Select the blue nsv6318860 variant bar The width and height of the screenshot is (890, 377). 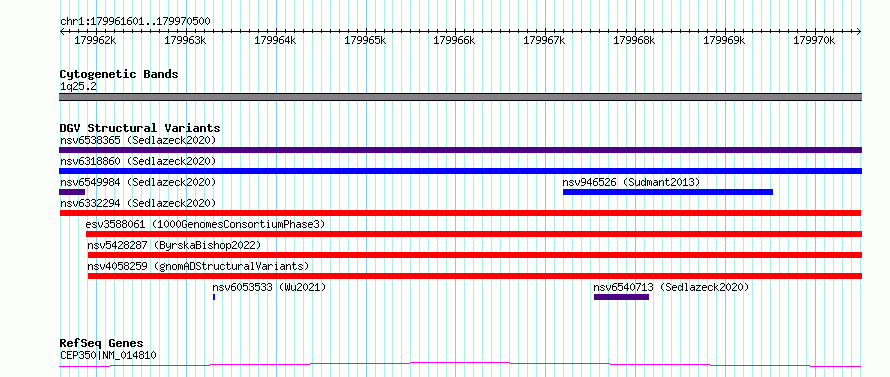click(x=460, y=171)
